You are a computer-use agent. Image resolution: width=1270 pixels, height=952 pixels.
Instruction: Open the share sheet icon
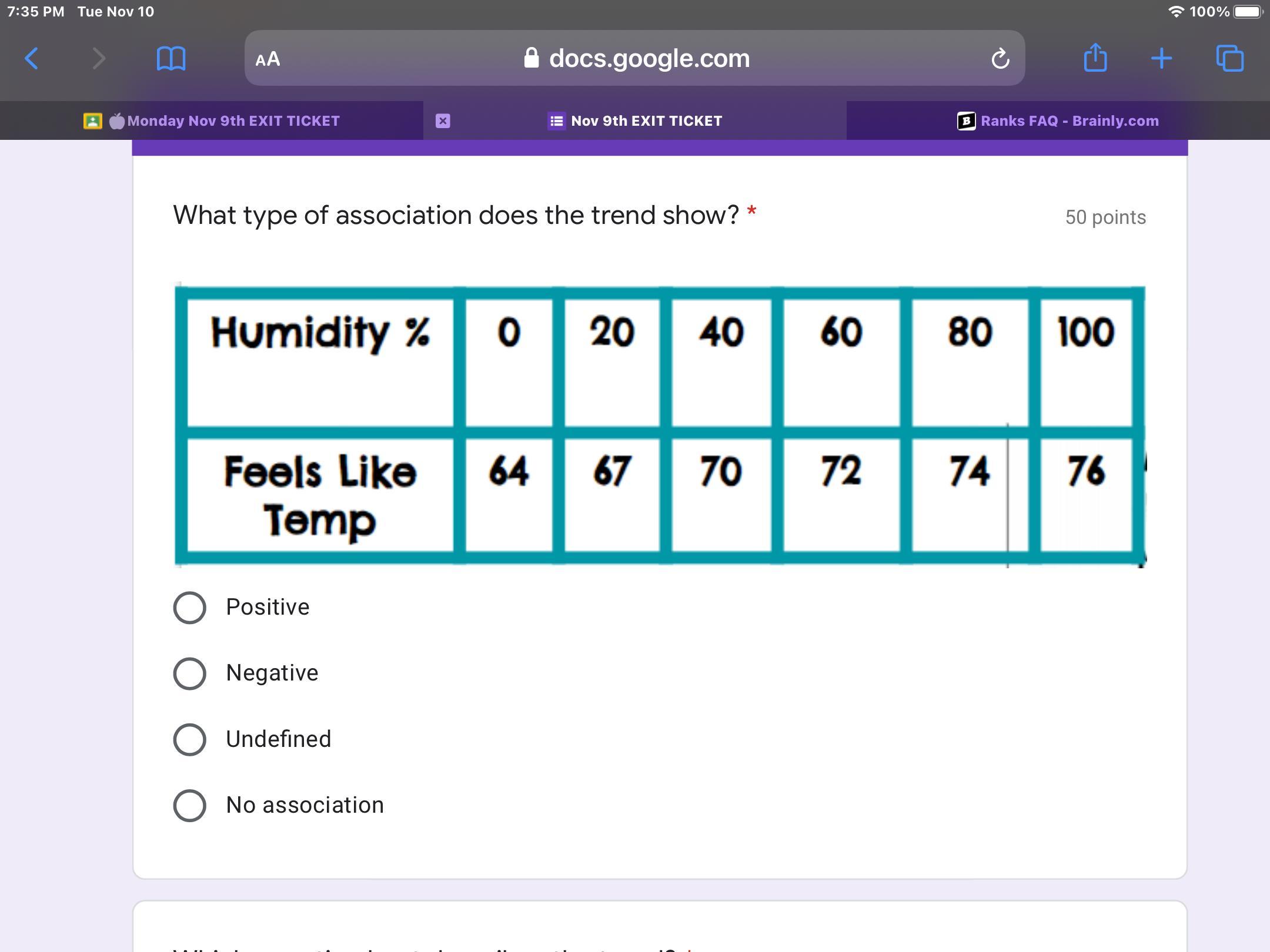click(x=1095, y=58)
